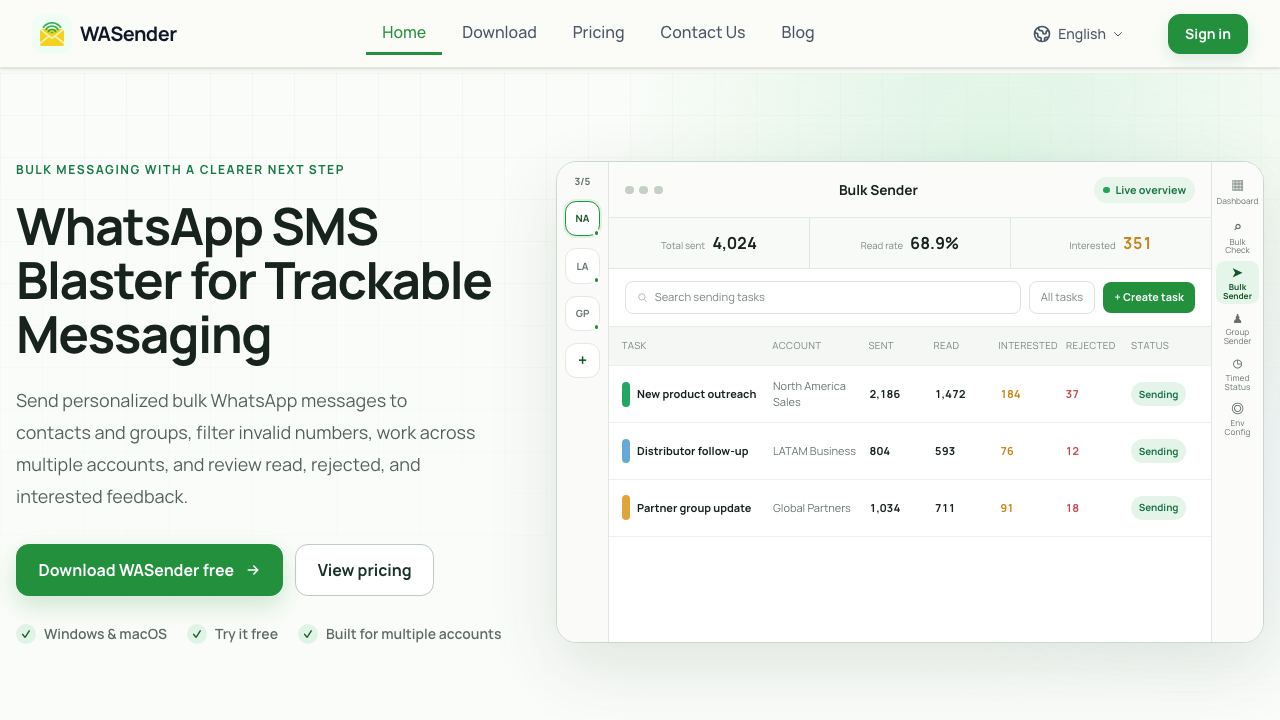The width and height of the screenshot is (1280, 720).
Task: Click the rejected count 18
Action: point(1072,508)
